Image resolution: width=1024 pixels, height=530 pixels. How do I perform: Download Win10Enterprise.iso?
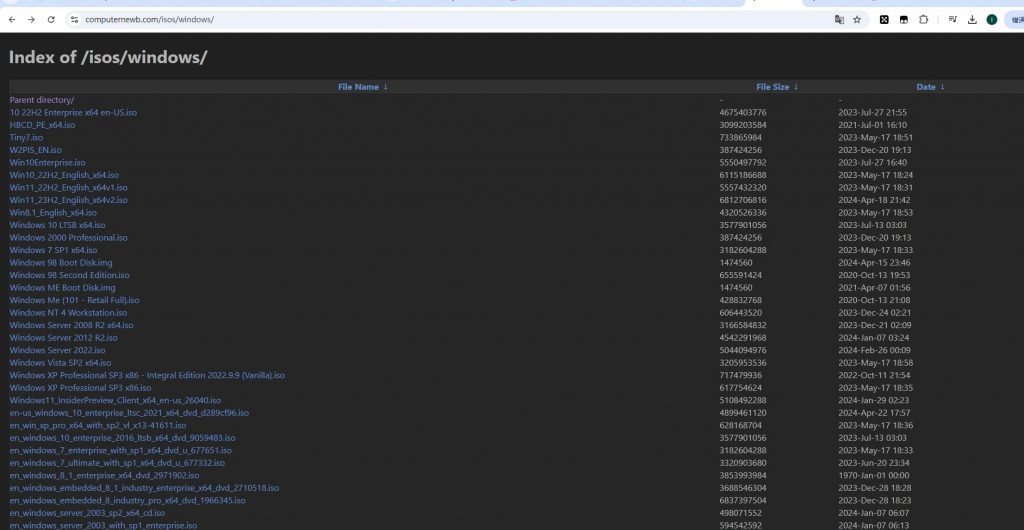pyautogui.click(x=47, y=163)
